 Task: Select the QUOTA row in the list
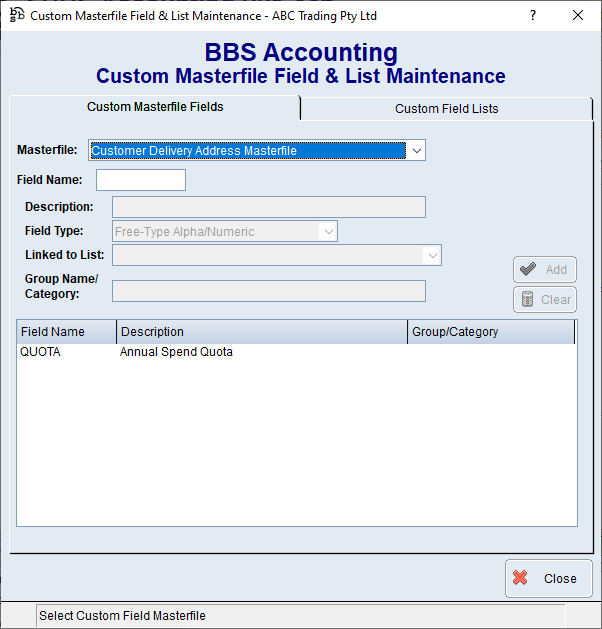pos(41,352)
